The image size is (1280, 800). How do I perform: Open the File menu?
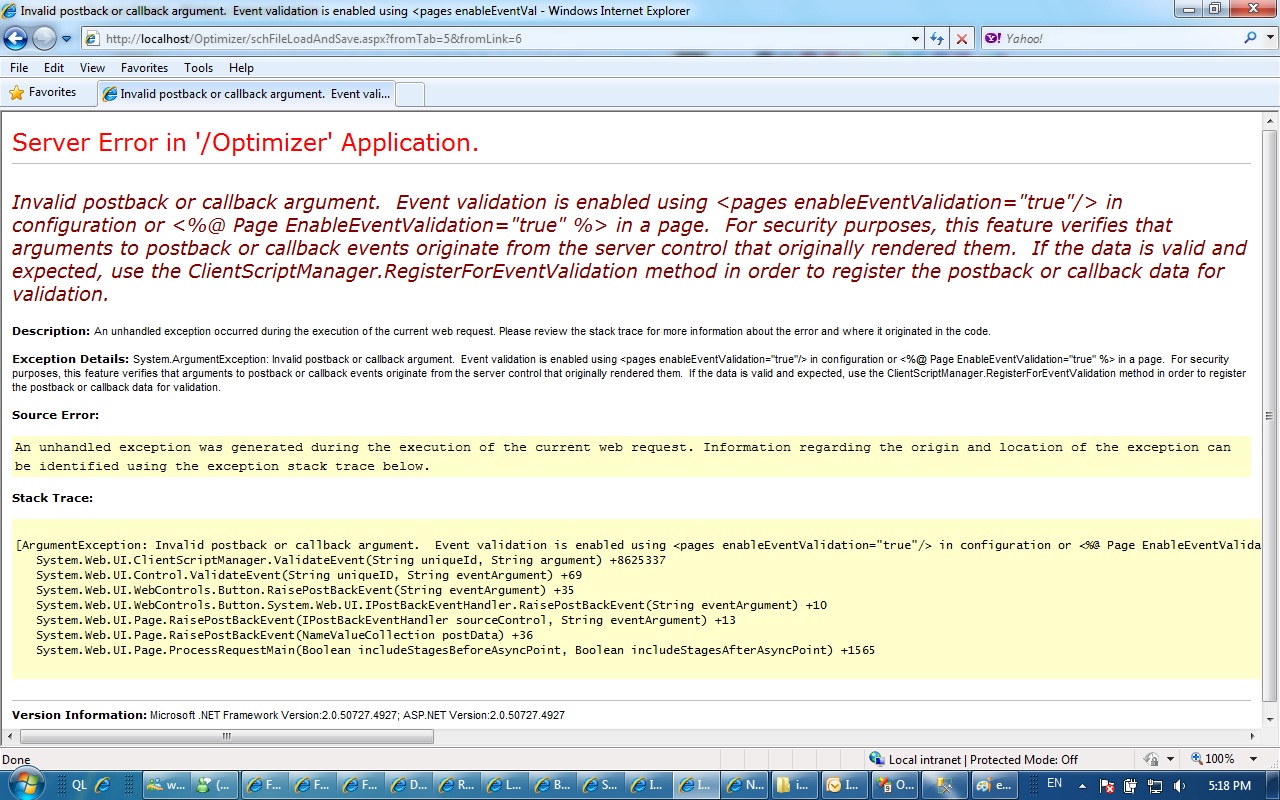19,68
